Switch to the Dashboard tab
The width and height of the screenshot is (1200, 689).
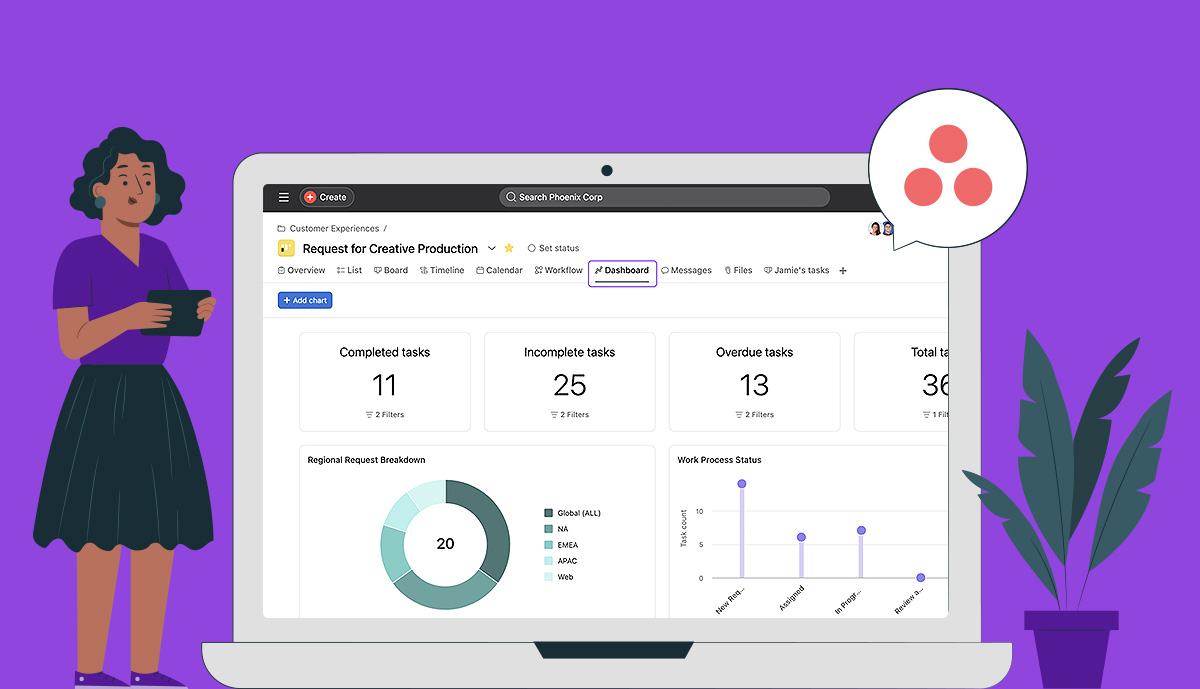click(x=622, y=270)
